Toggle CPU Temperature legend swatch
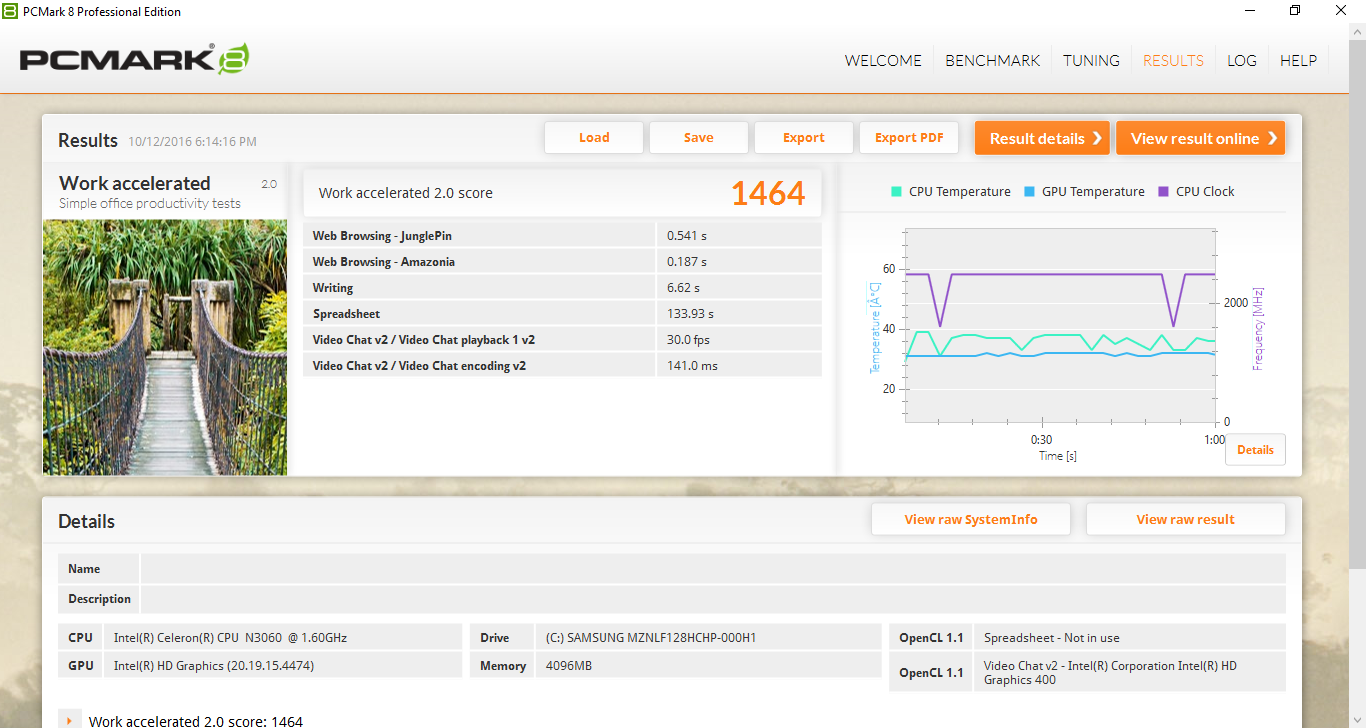Screen dimensions: 1366x728 coord(897,191)
